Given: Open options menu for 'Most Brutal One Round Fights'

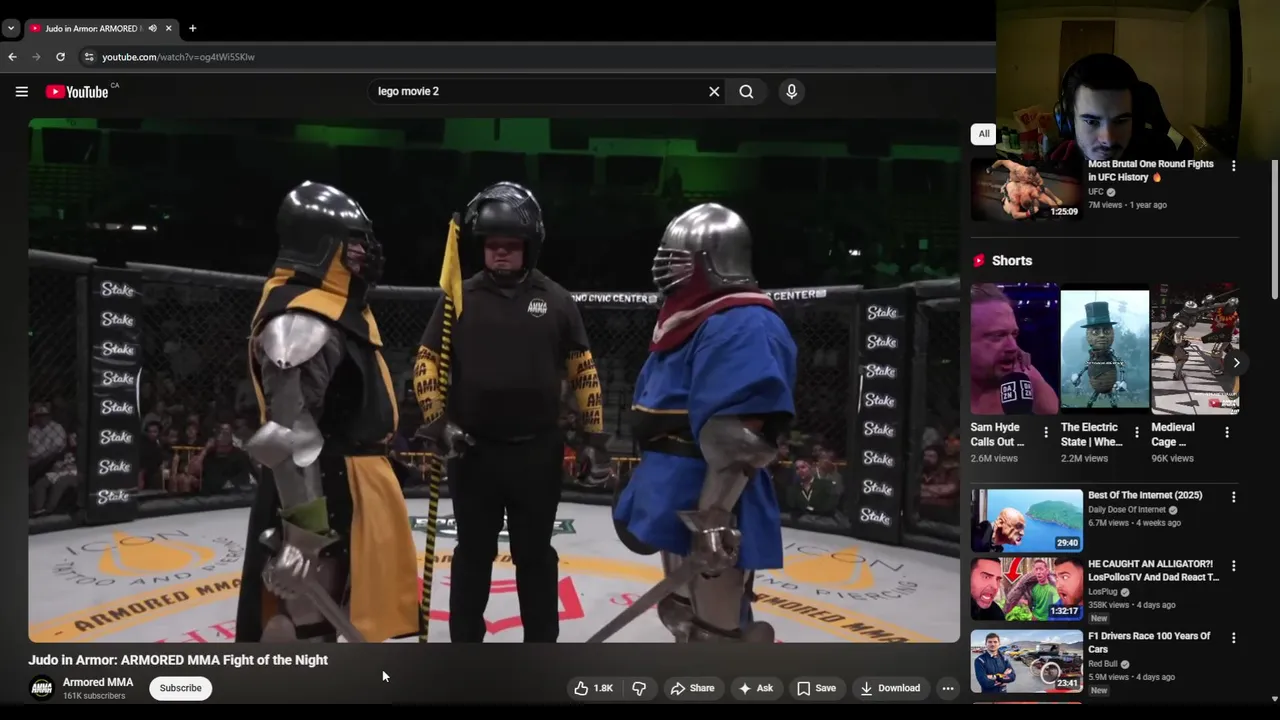Looking at the screenshot, I should [1233, 166].
